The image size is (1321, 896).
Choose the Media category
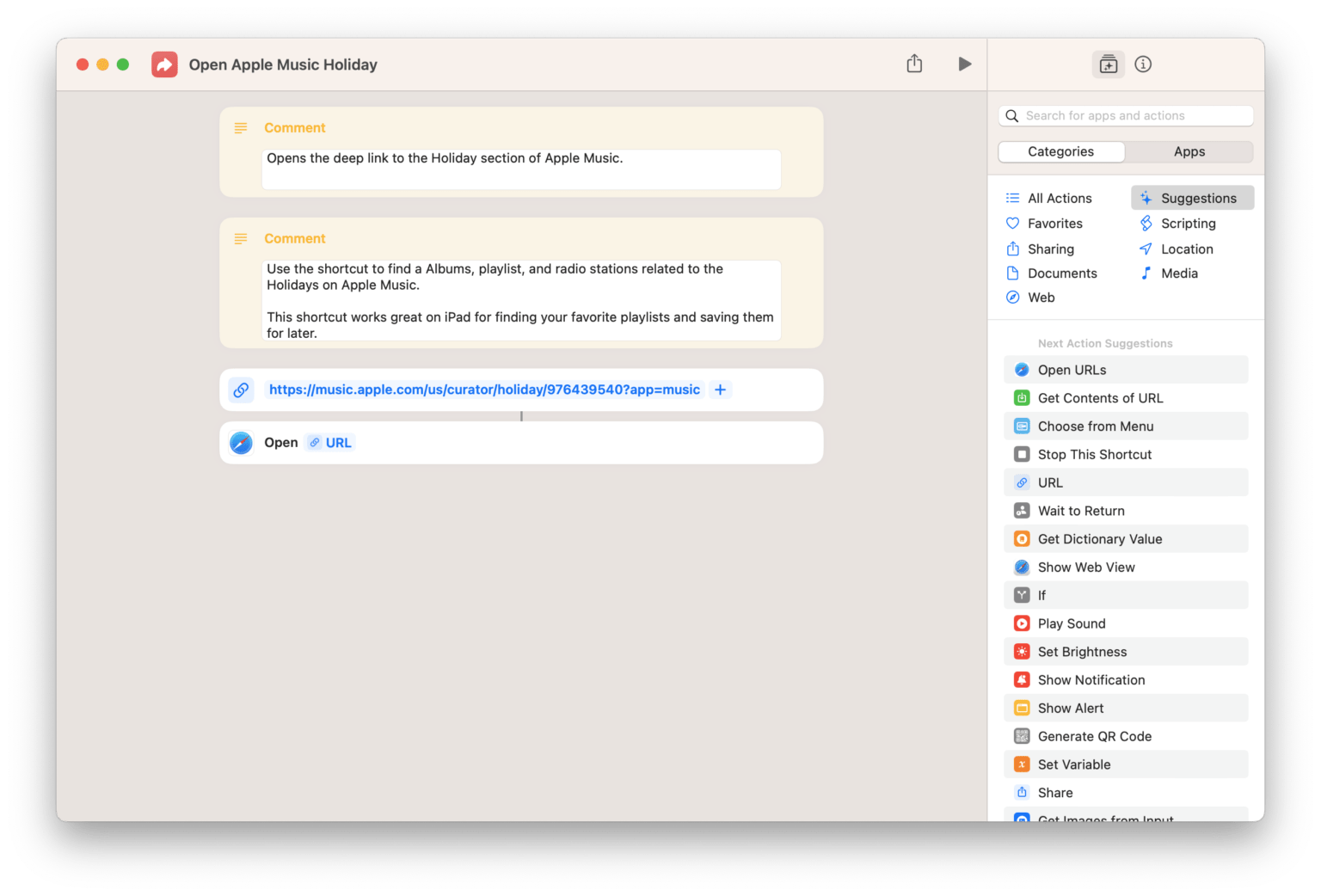[x=1178, y=273]
